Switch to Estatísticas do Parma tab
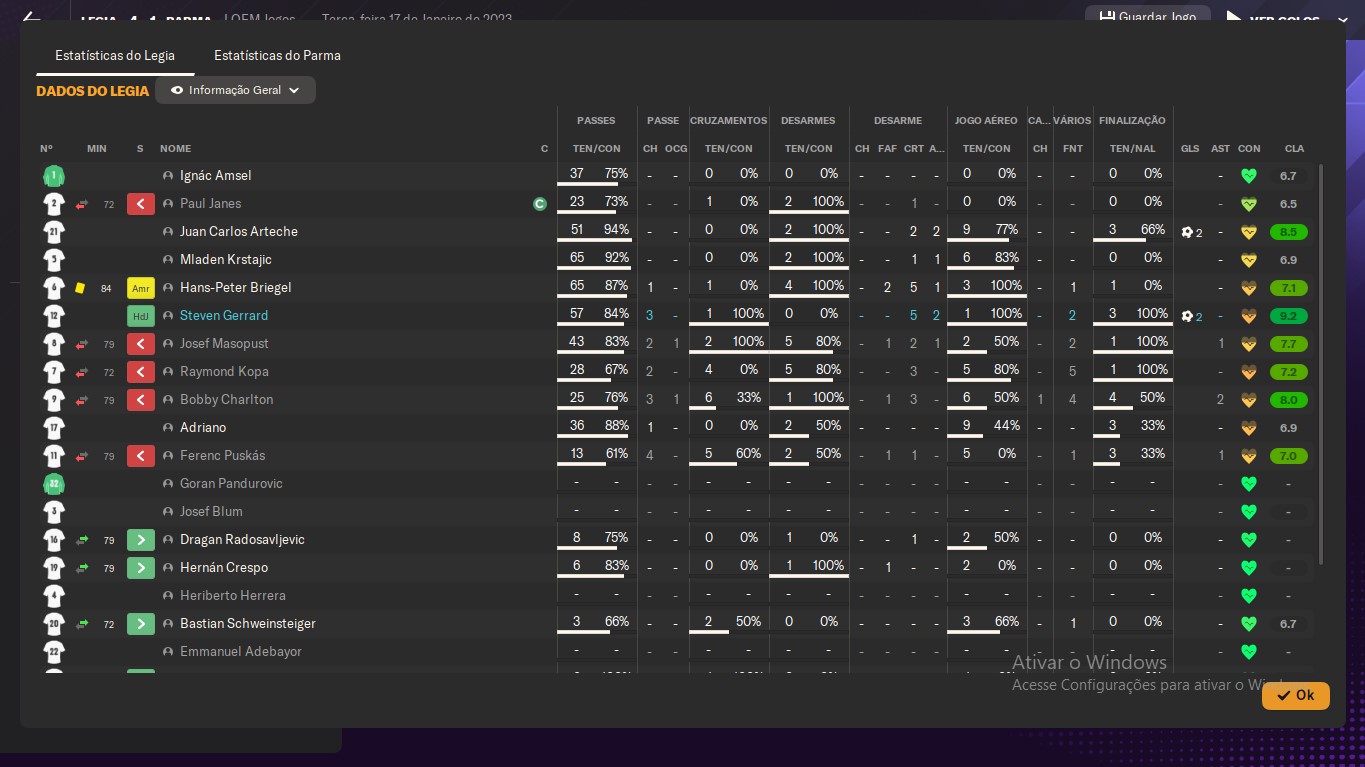The height and width of the screenshot is (767, 1365). tap(277, 55)
